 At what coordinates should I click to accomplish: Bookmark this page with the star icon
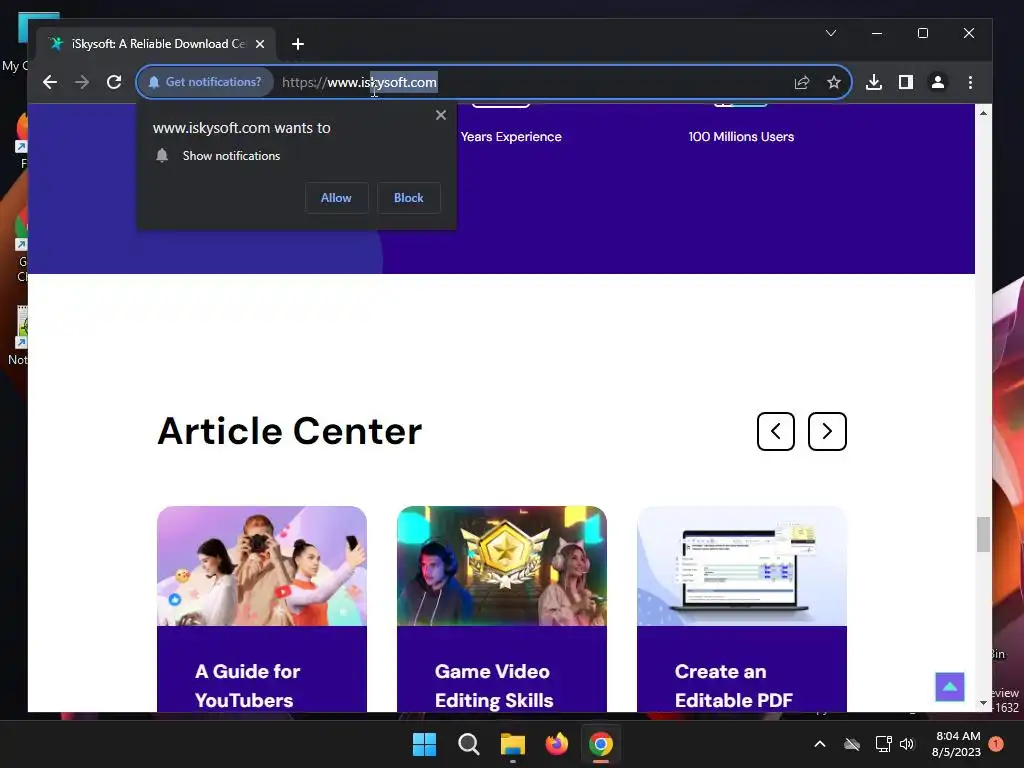(834, 82)
